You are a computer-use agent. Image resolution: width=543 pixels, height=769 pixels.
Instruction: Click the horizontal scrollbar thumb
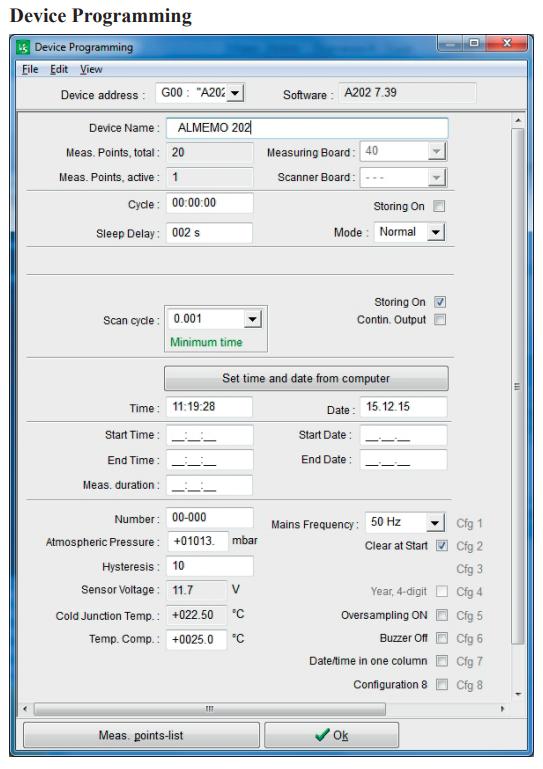tap(209, 709)
